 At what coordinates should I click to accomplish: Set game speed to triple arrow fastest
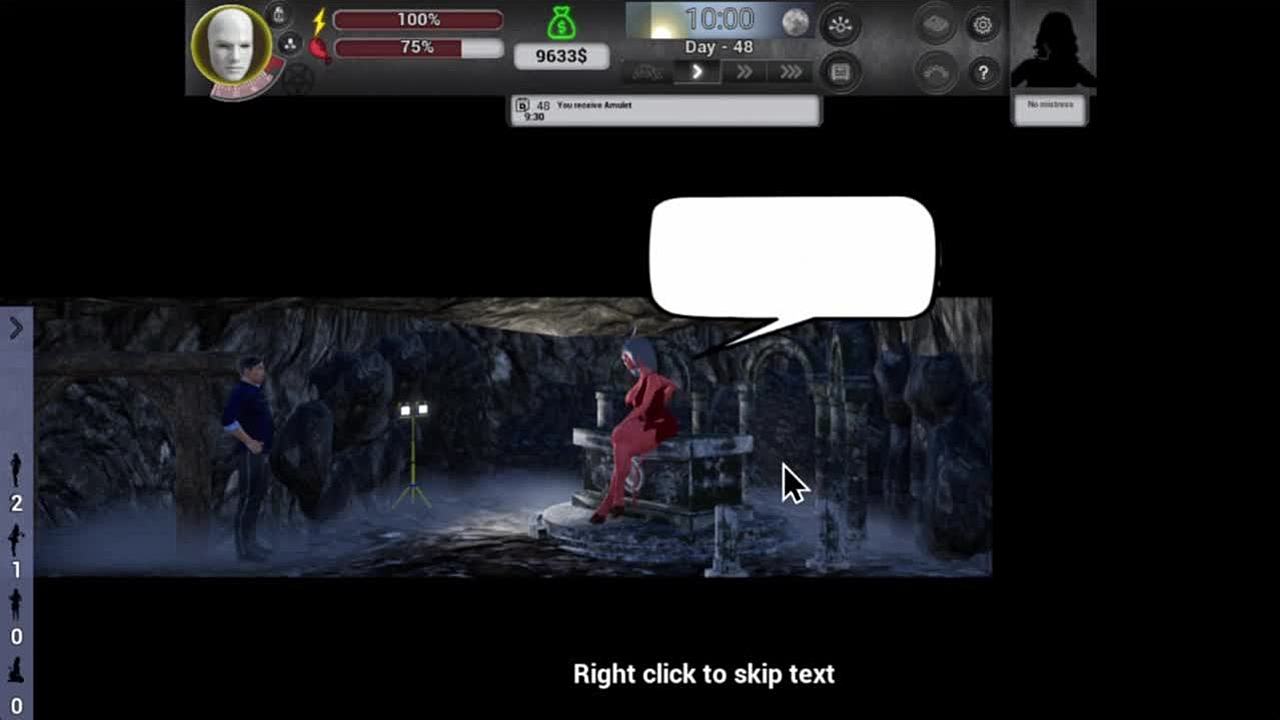(790, 72)
